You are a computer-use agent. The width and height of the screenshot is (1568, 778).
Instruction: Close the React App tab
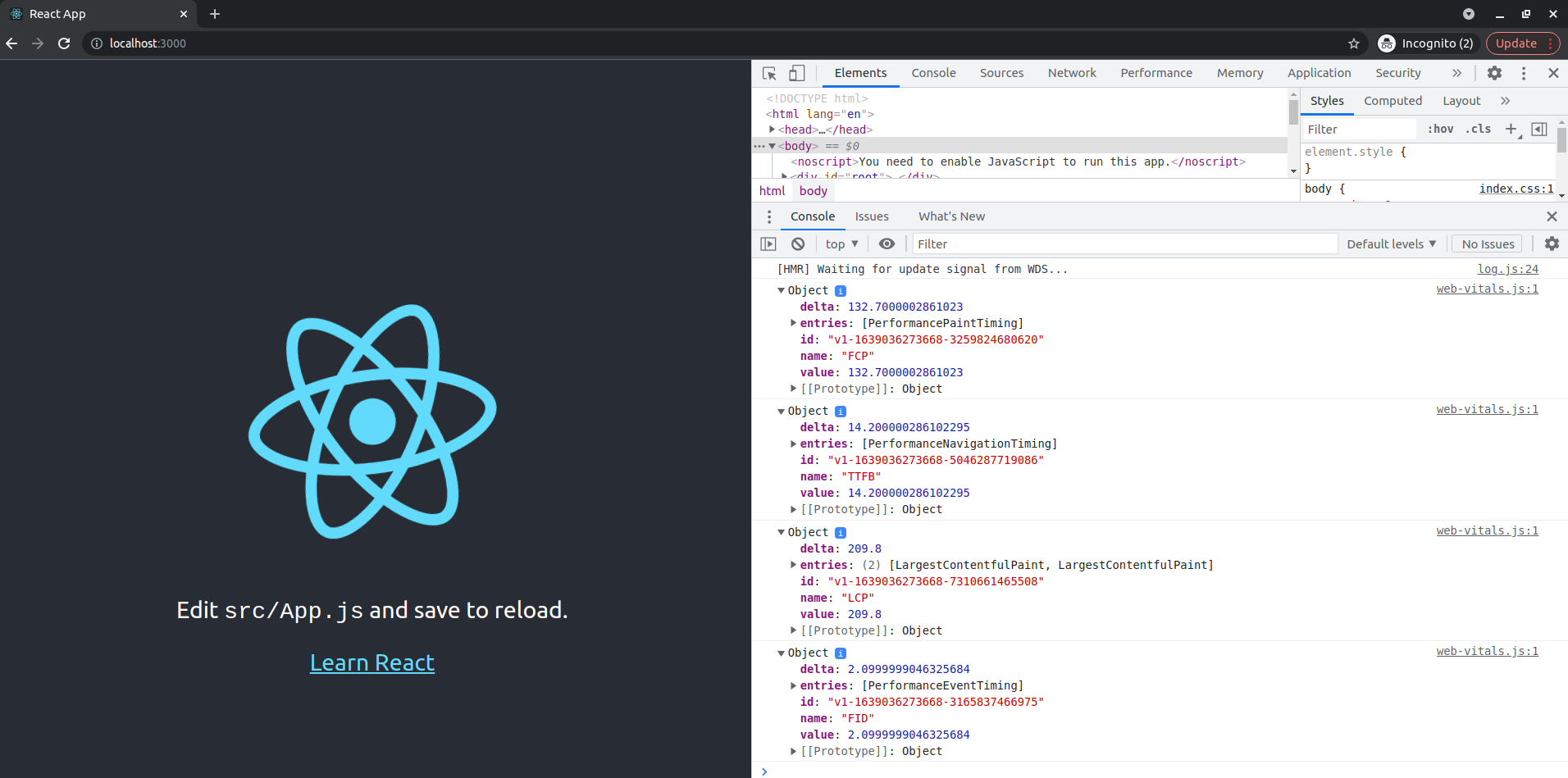point(183,14)
